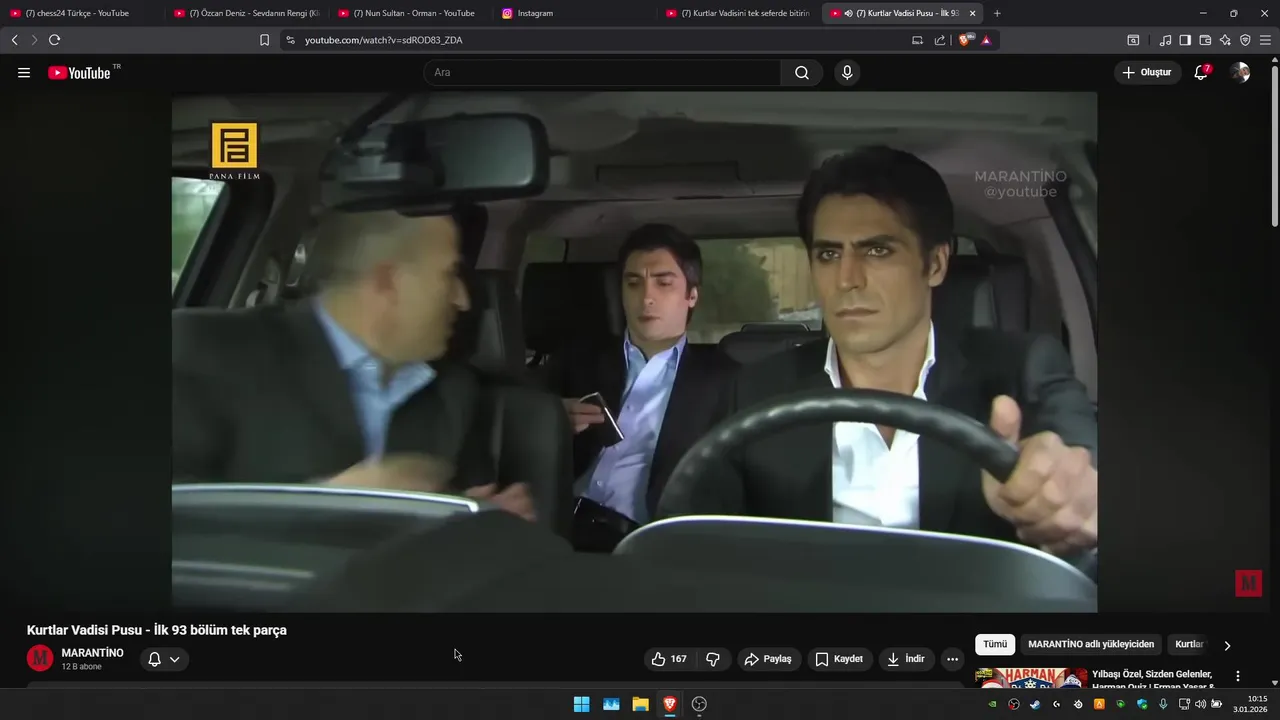Open the YouTube notifications bell
The height and width of the screenshot is (720, 1280).
(1201, 72)
